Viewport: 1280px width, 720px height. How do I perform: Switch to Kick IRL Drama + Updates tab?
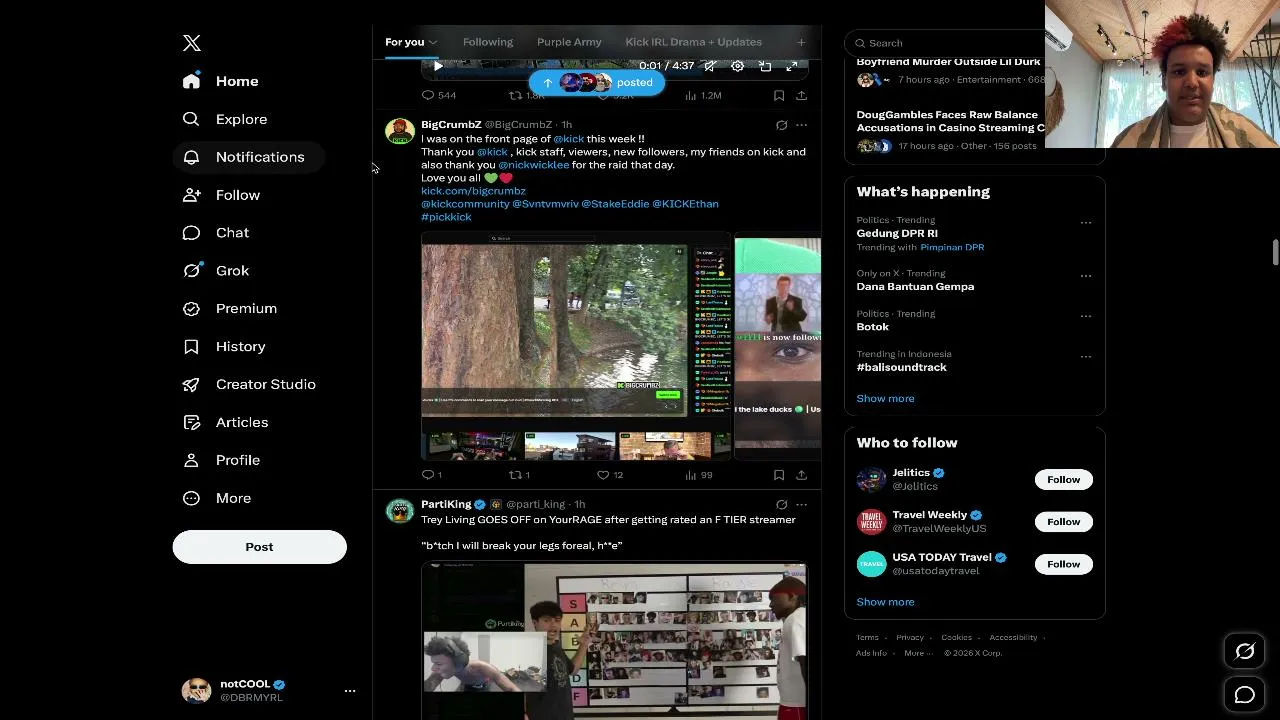tap(693, 42)
